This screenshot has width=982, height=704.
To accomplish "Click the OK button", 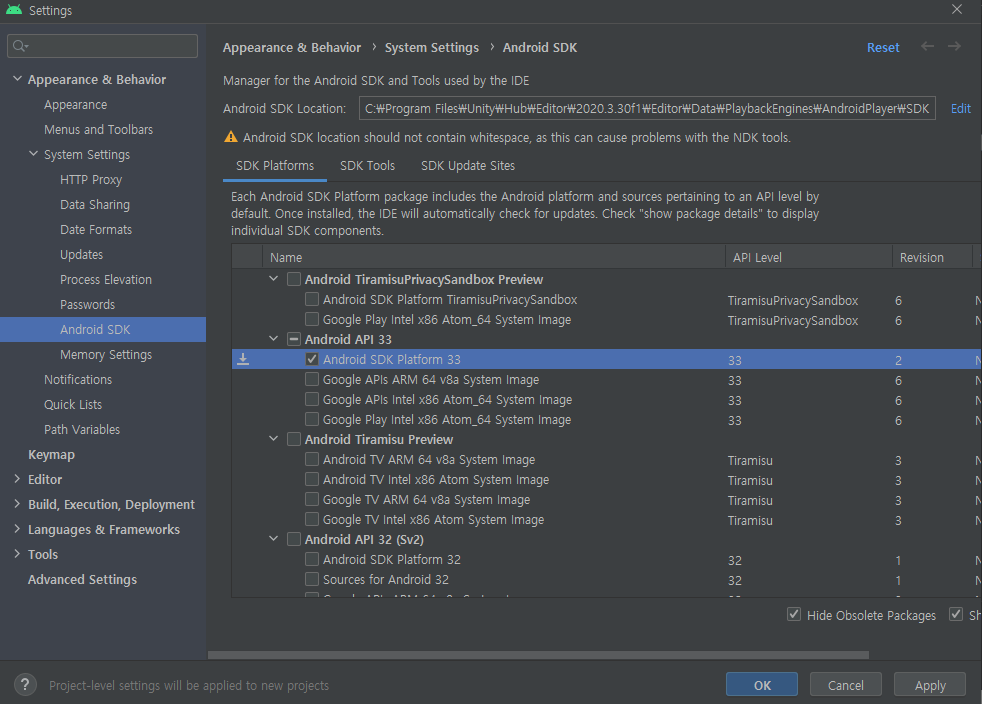I will tap(762, 685).
